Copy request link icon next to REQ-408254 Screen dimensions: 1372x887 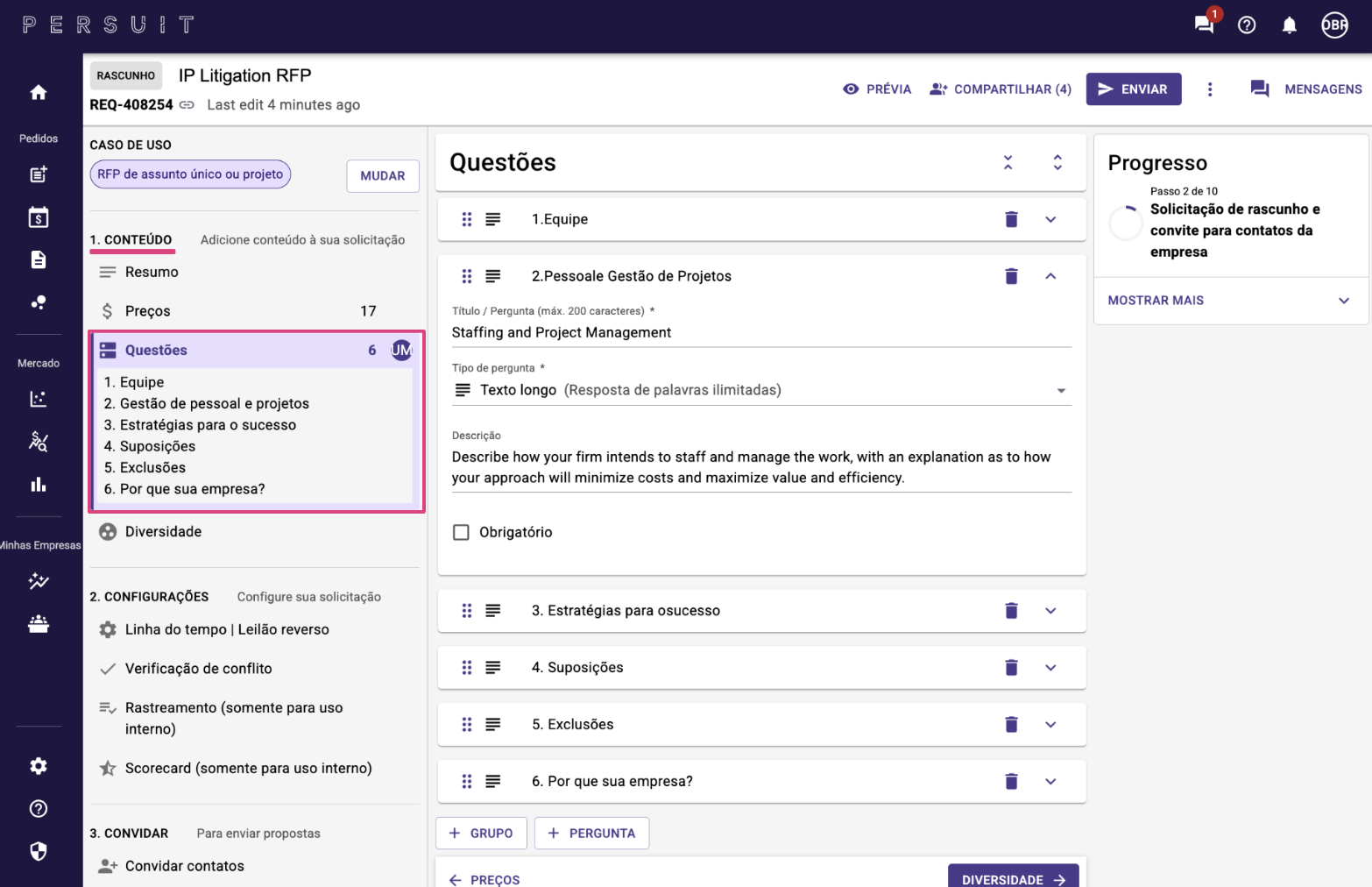pyautogui.click(x=187, y=105)
